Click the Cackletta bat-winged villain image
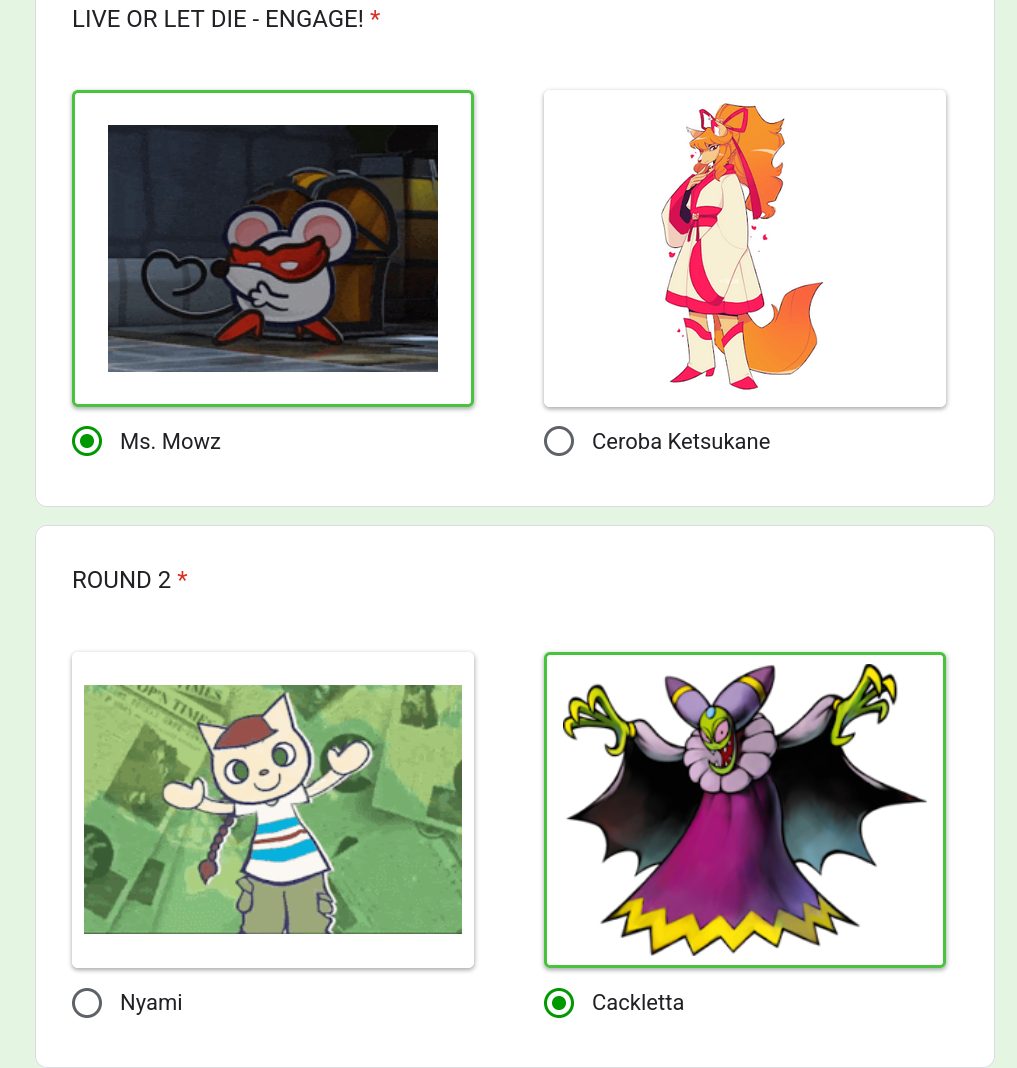 pos(745,810)
